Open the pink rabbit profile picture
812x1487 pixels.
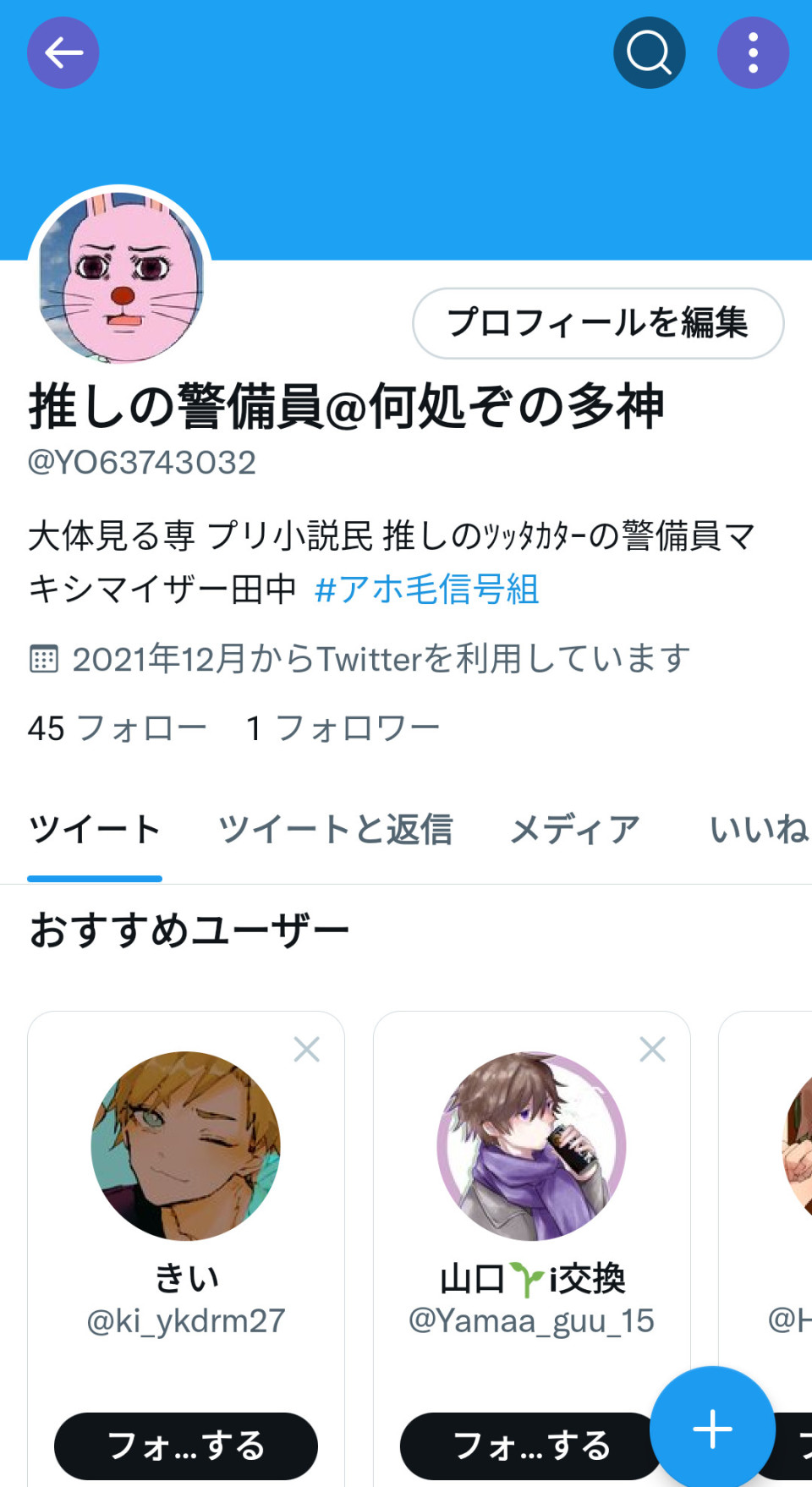[x=120, y=277]
